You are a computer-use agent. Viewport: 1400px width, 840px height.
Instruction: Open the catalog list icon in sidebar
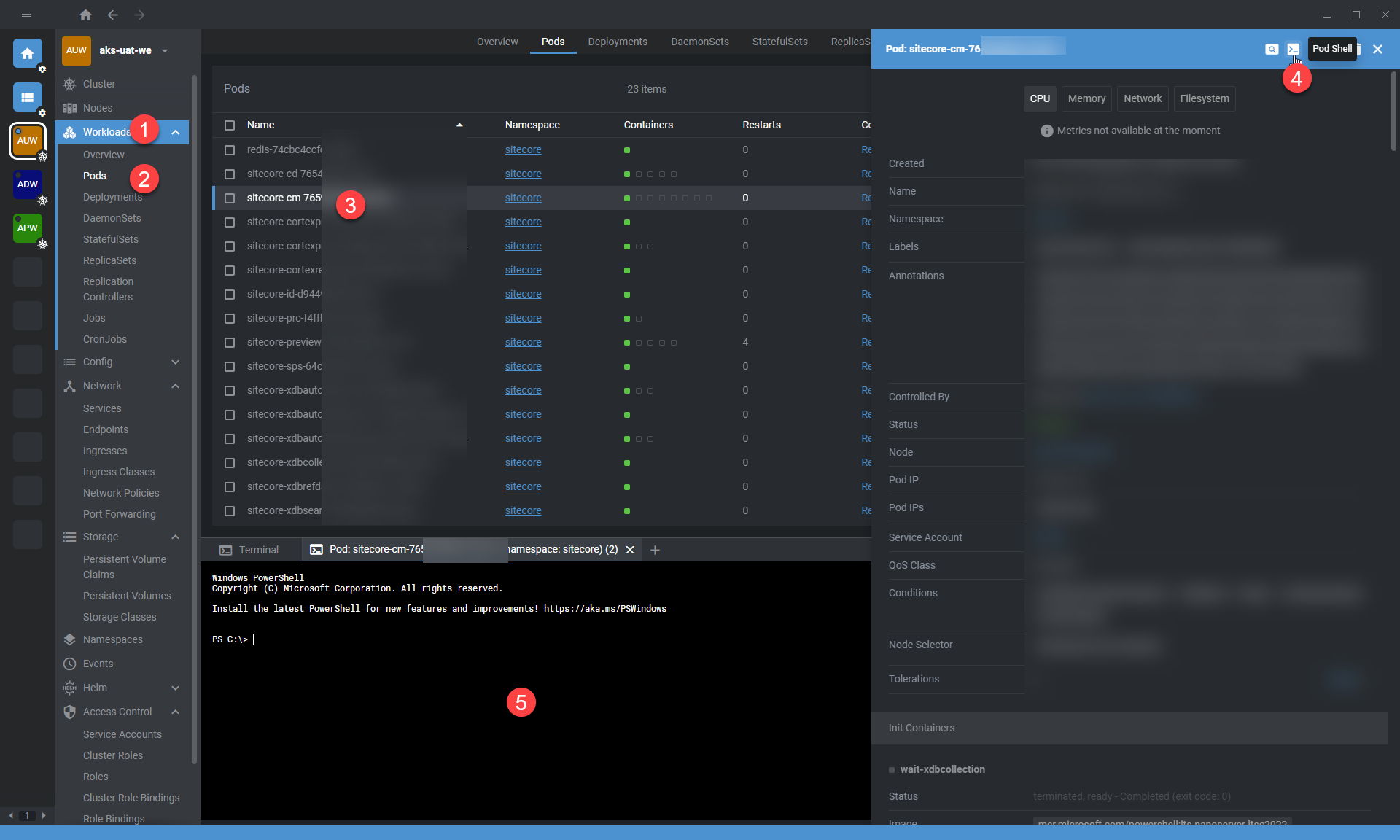point(27,97)
